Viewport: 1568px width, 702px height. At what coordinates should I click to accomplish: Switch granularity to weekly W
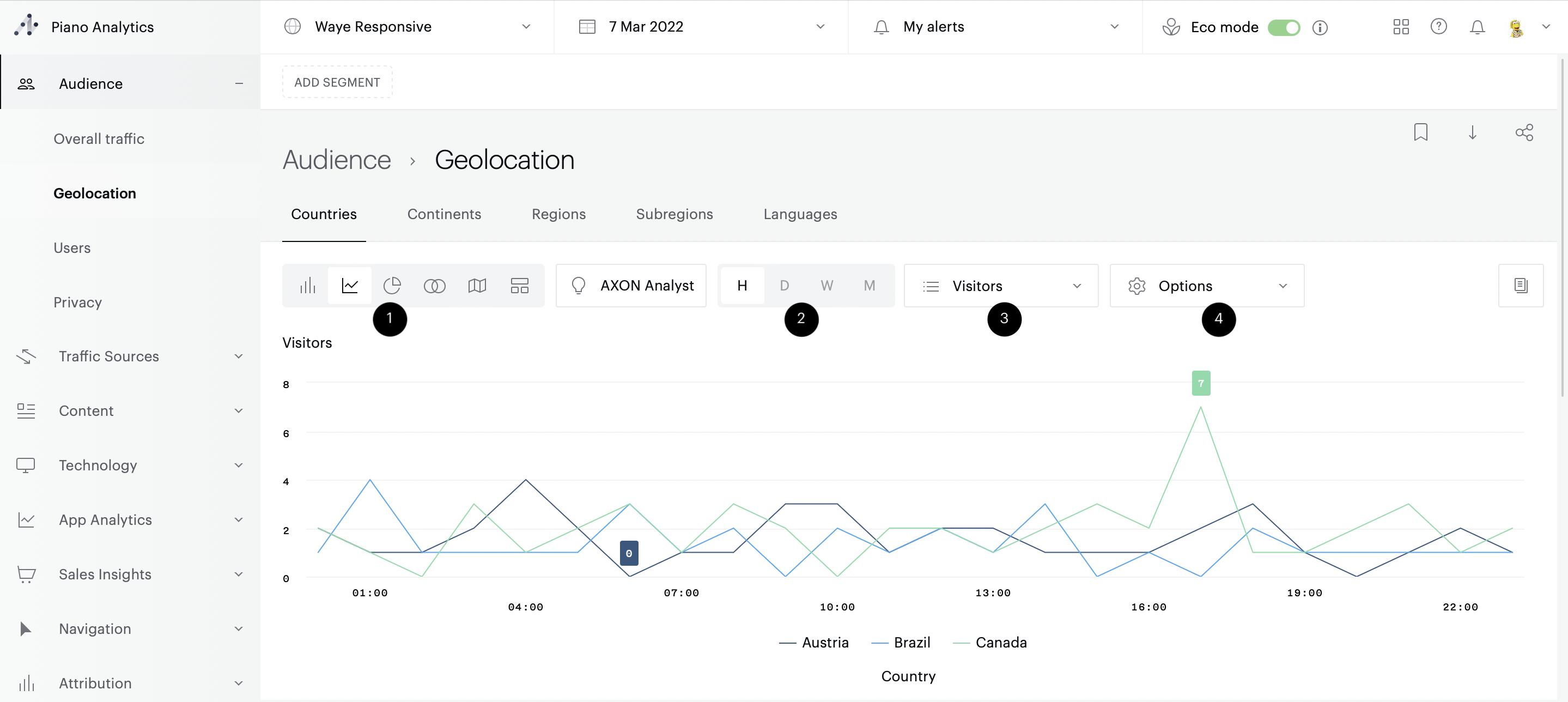coord(826,286)
